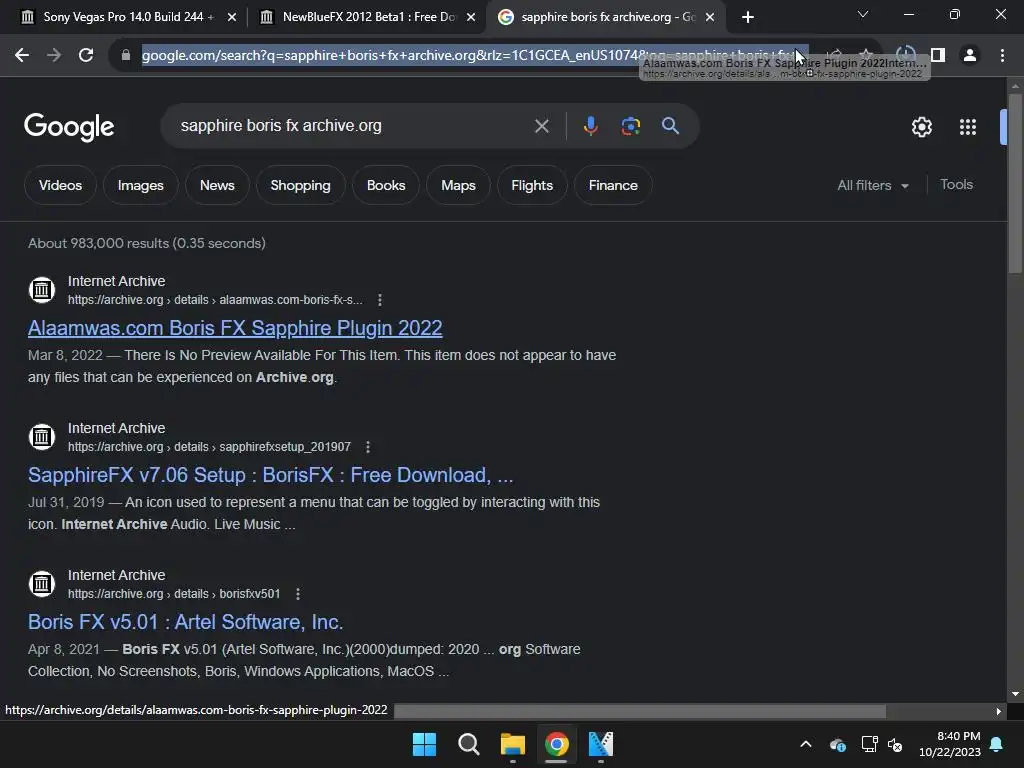Image resolution: width=1024 pixels, height=768 pixels.
Task: Open Chrome side panel icon
Action: tap(938, 56)
